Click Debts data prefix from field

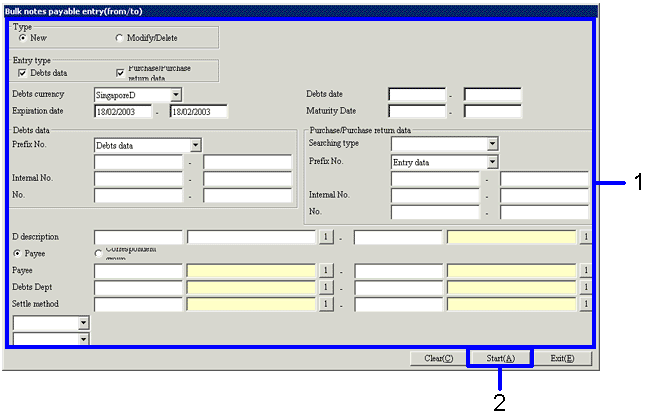click(x=138, y=162)
